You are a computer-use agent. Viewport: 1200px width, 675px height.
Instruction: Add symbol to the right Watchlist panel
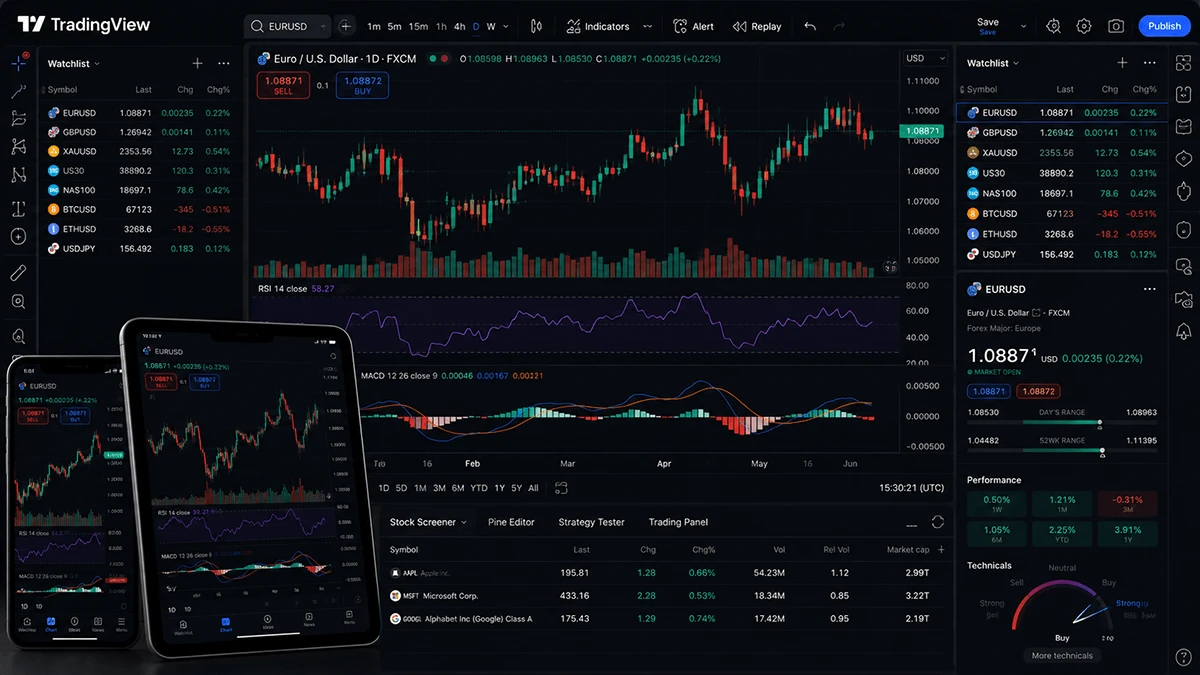(1122, 63)
